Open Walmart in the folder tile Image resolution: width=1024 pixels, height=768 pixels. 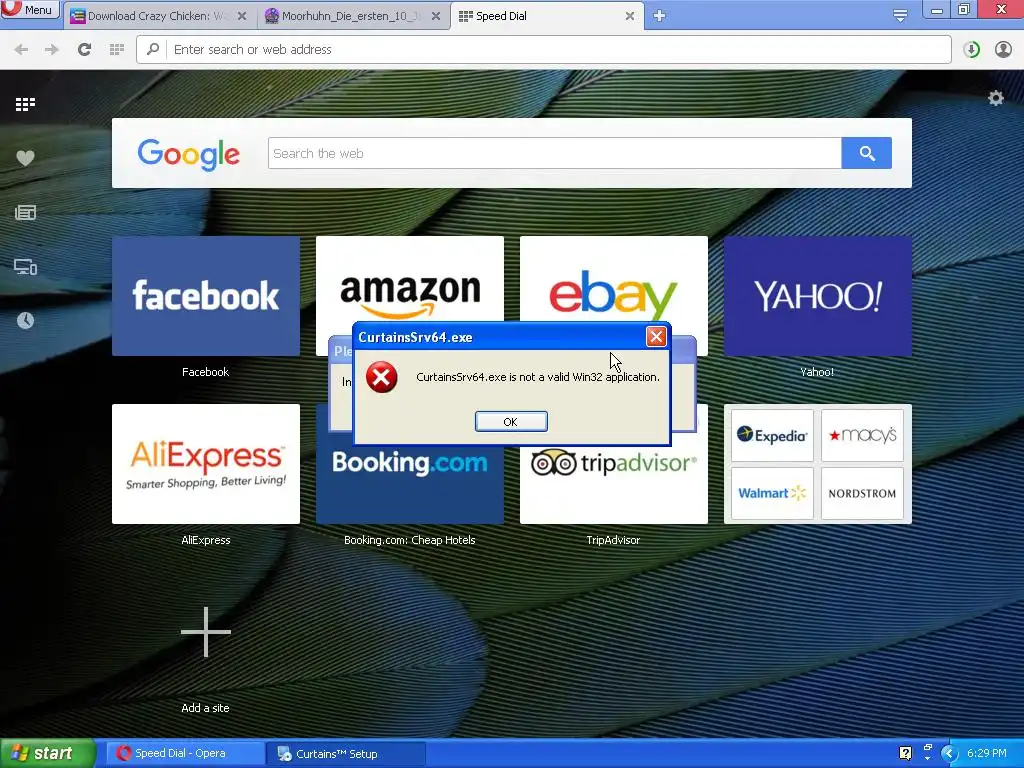point(772,493)
